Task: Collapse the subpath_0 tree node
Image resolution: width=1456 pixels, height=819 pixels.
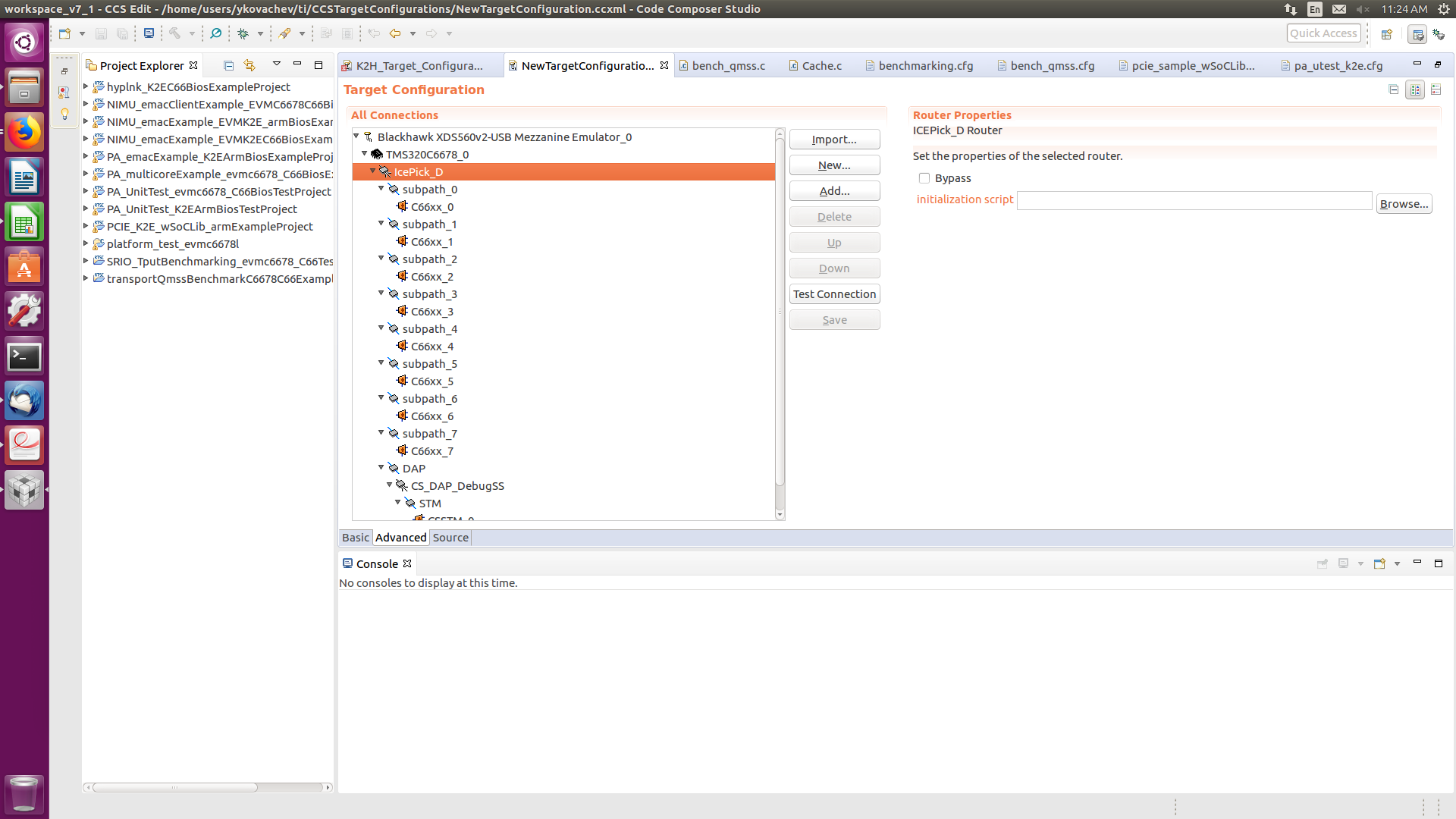Action: pyautogui.click(x=381, y=189)
